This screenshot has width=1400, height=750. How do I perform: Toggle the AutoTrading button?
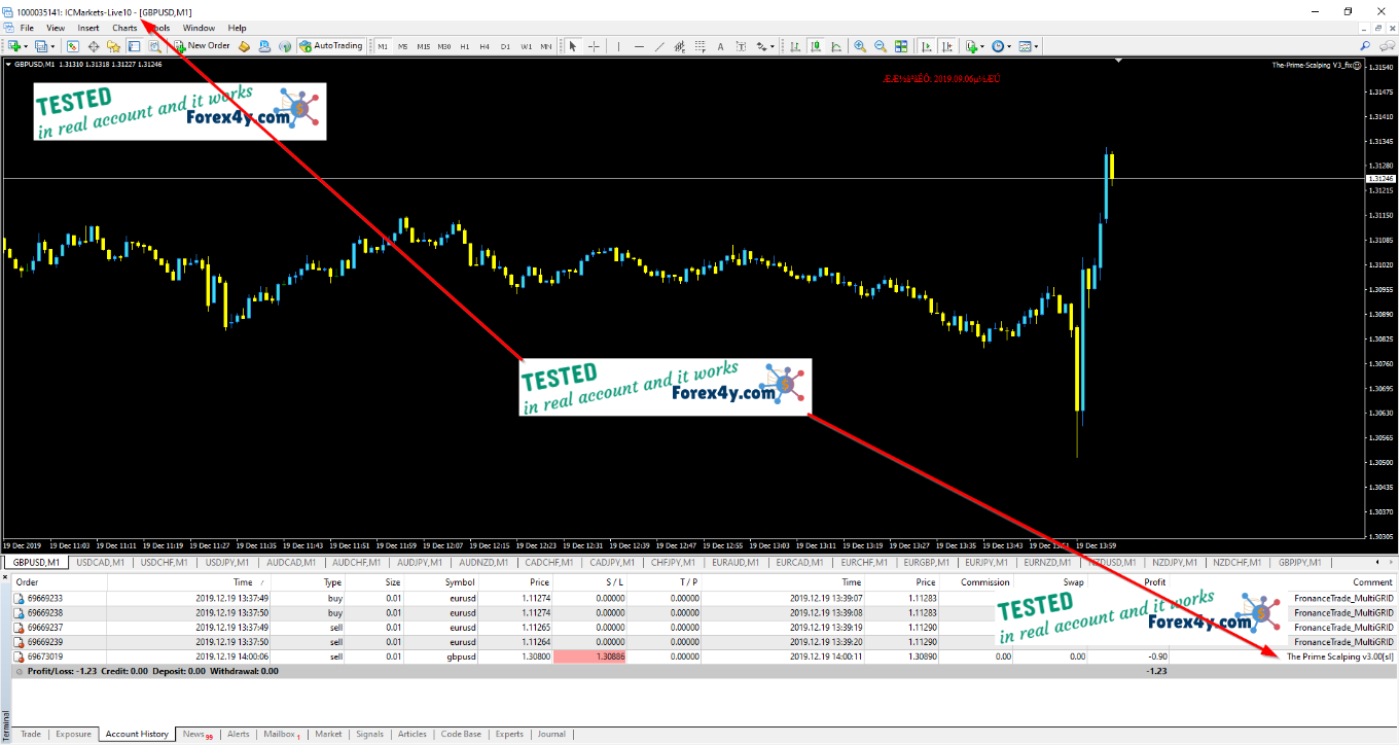[331, 46]
